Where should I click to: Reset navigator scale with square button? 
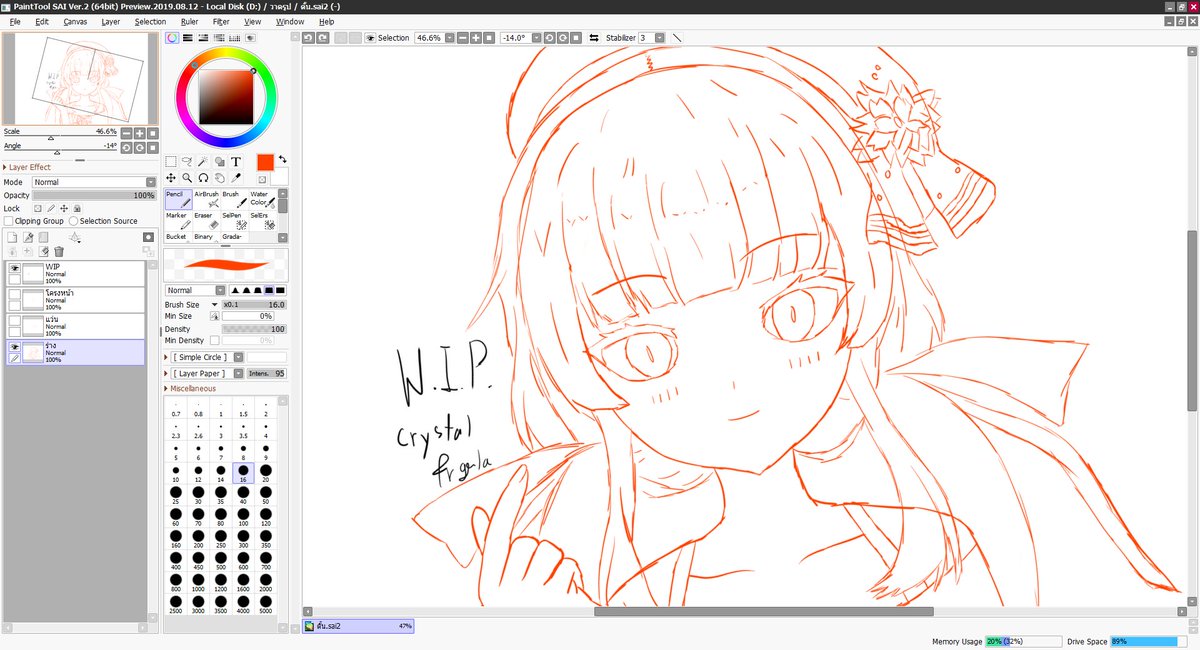[152, 133]
